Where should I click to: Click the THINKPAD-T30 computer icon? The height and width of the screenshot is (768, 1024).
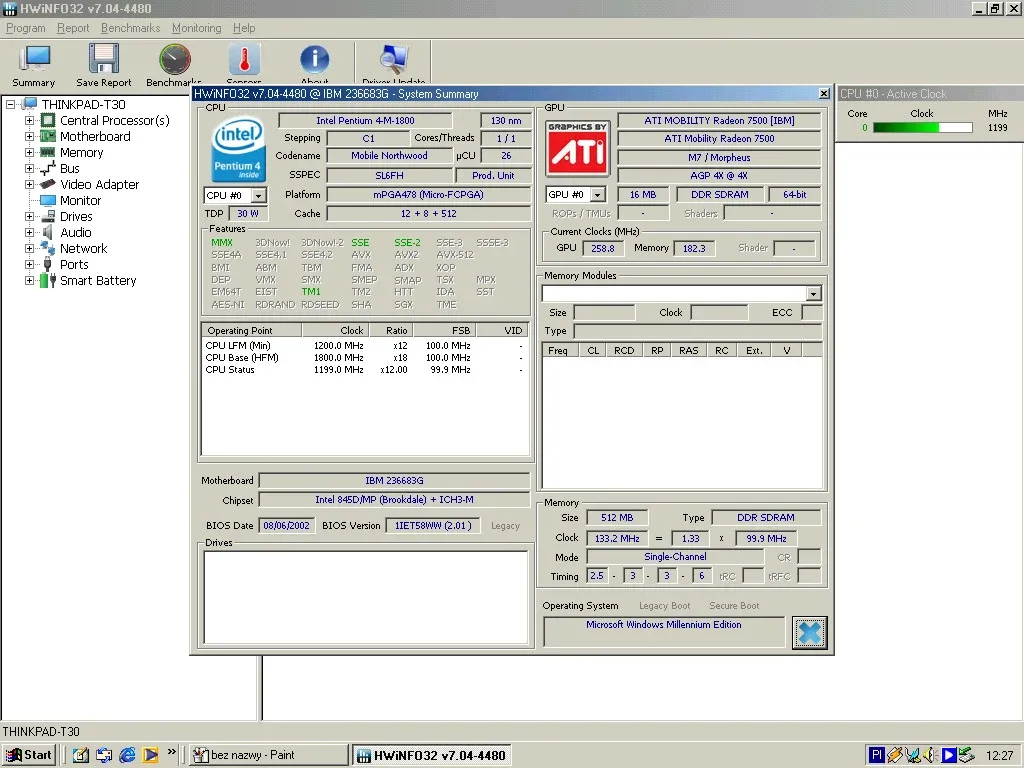click(x=29, y=104)
